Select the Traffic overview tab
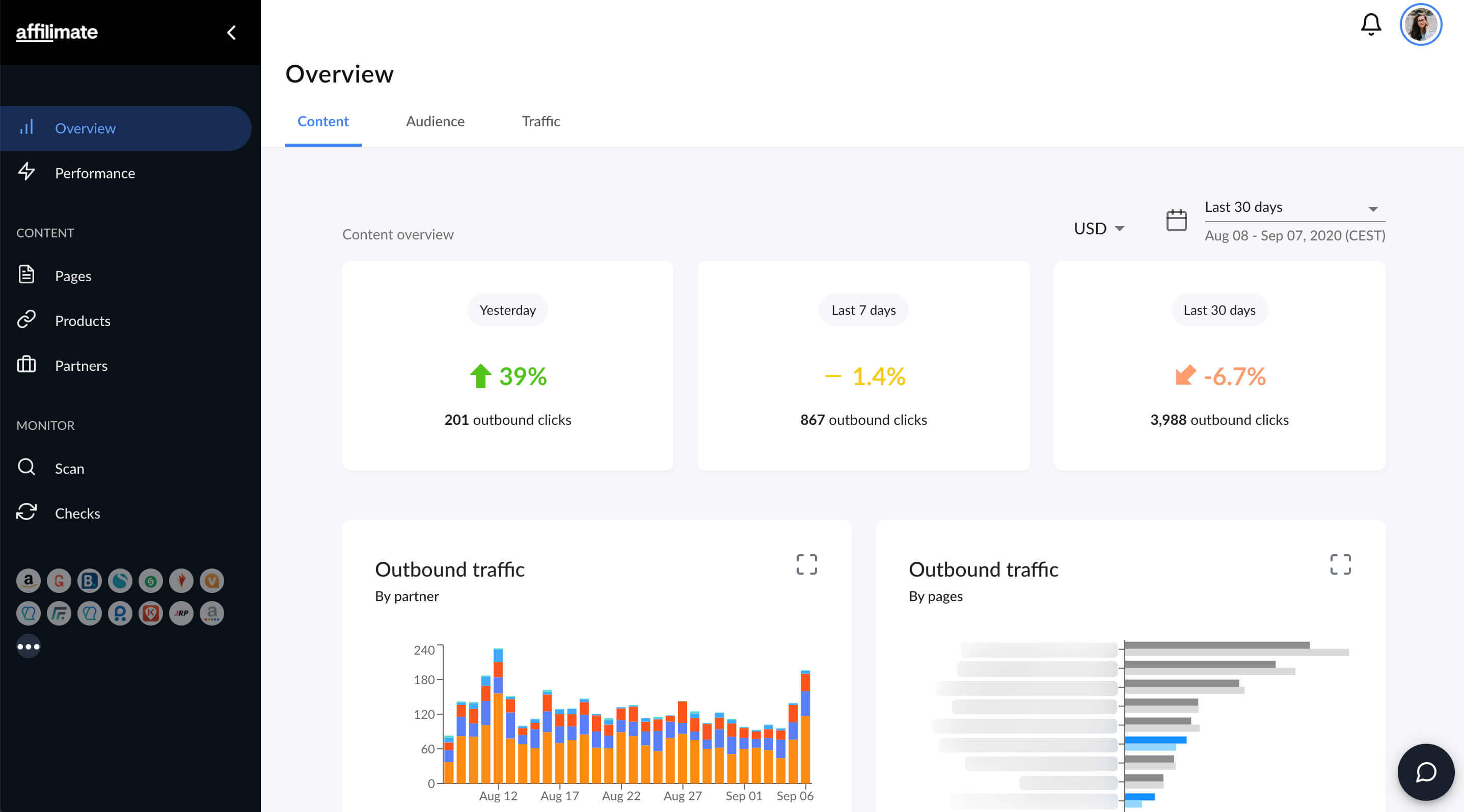This screenshot has height=812, width=1464. point(541,121)
